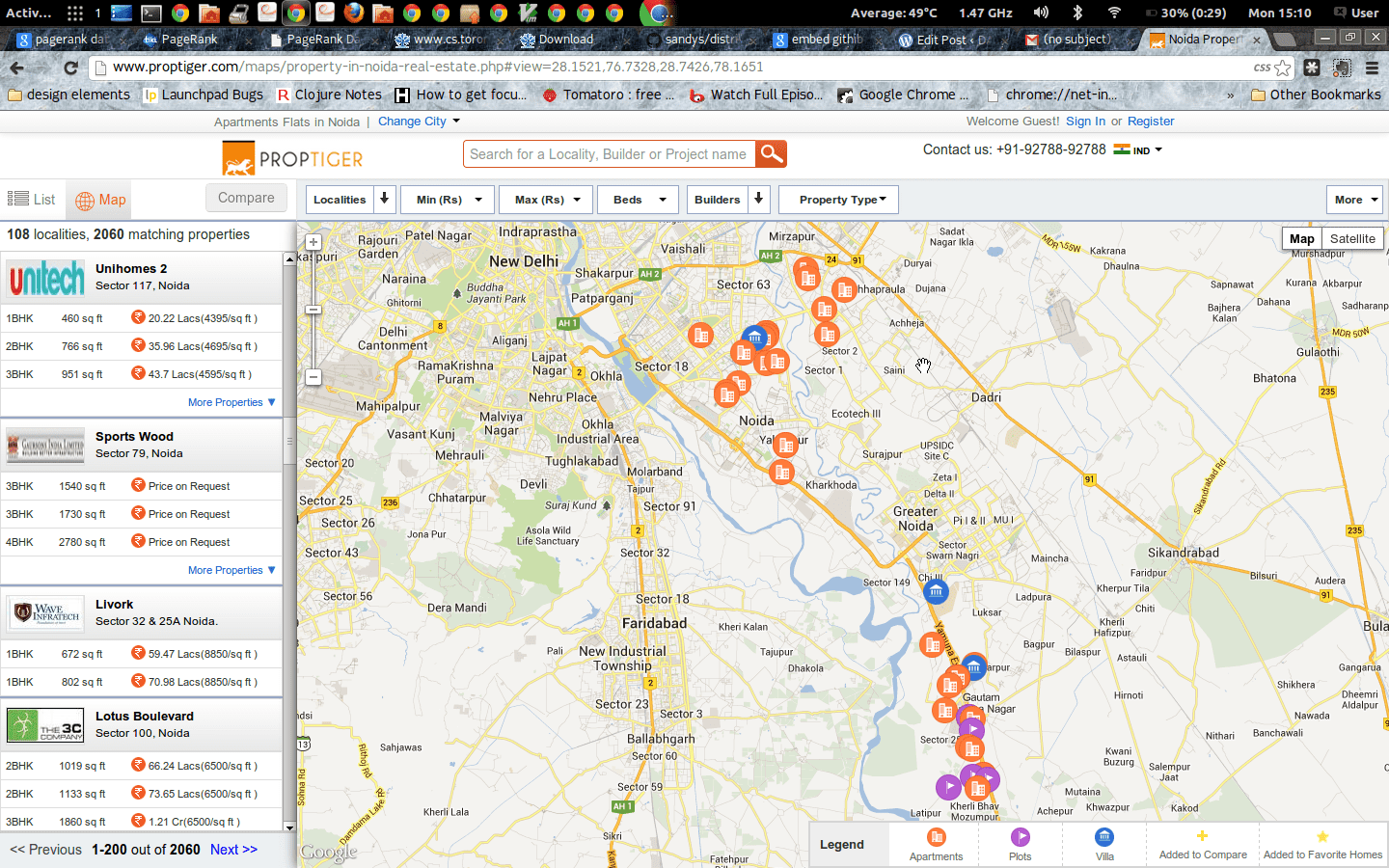This screenshot has height=868, width=1389.
Task: Click the Register link
Action: point(1151,122)
